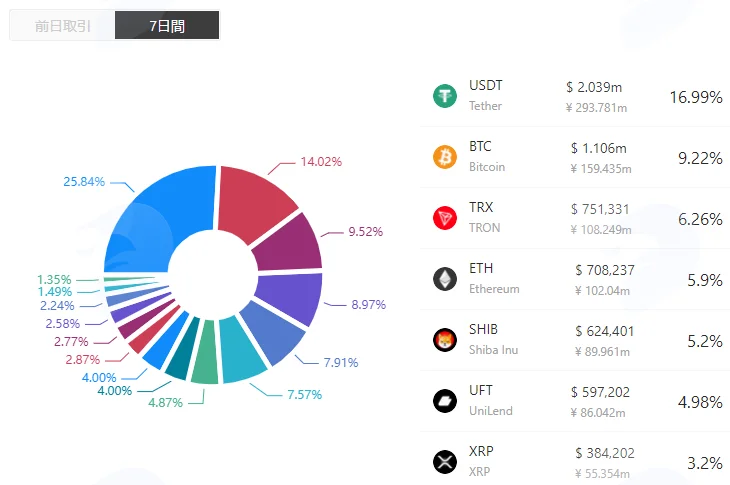The height and width of the screenshot is (485, 730).
Task: Click the Ethereum ETH coin icon
Action: tap(445, 279)
